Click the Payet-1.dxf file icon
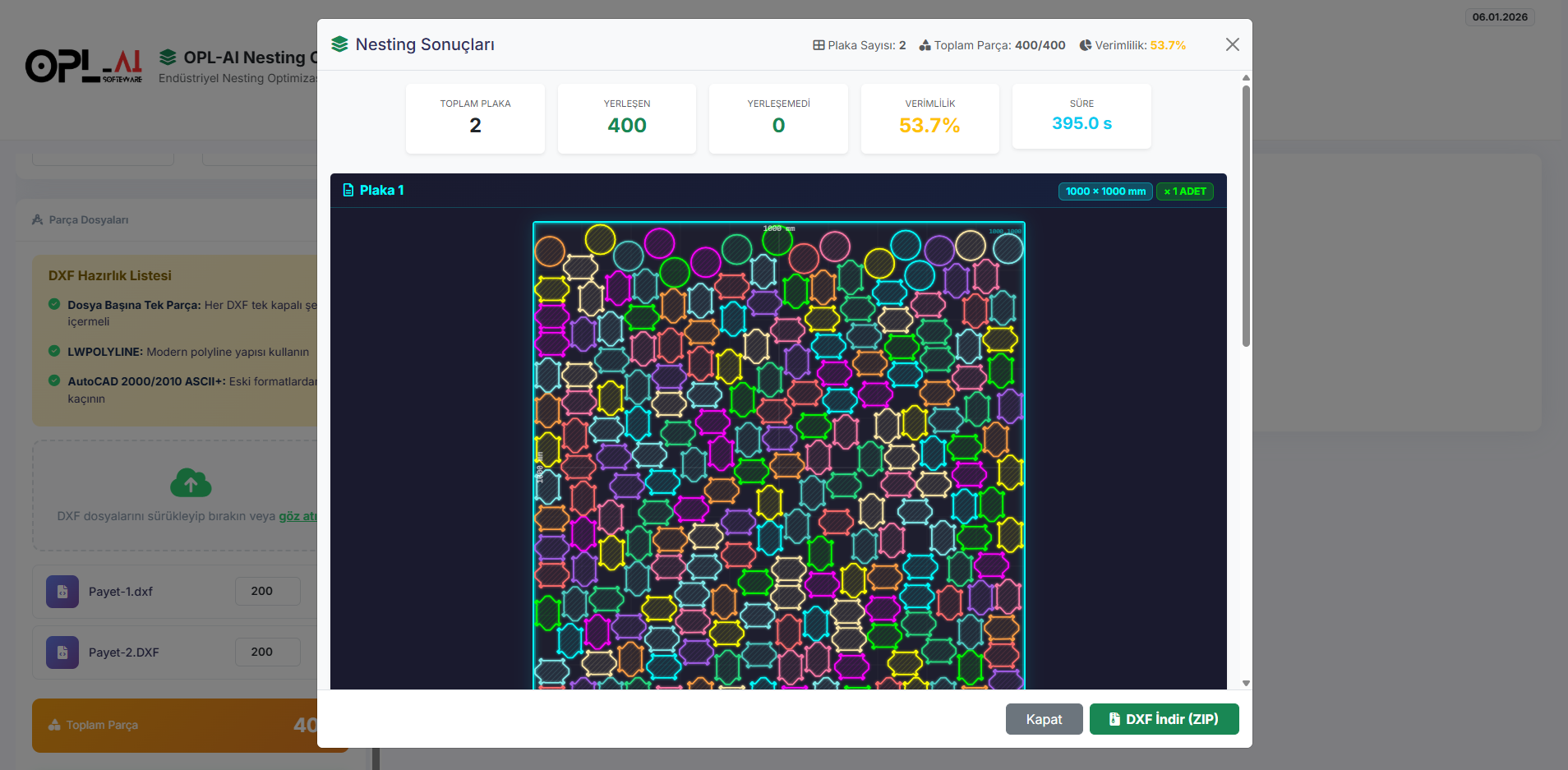The height and width of the screenshot is (770, 1568). (x=62, y=592)
